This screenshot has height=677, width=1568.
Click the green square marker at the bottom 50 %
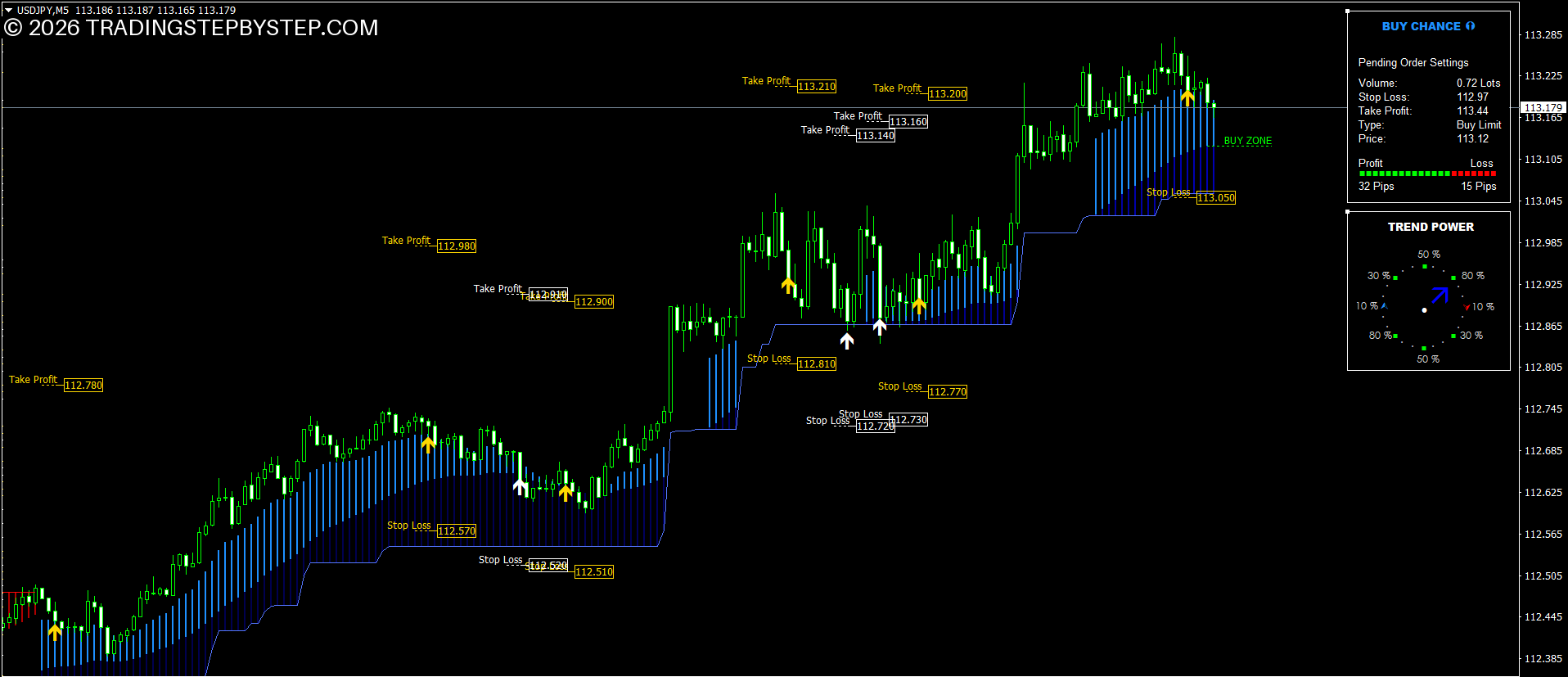1425,348
